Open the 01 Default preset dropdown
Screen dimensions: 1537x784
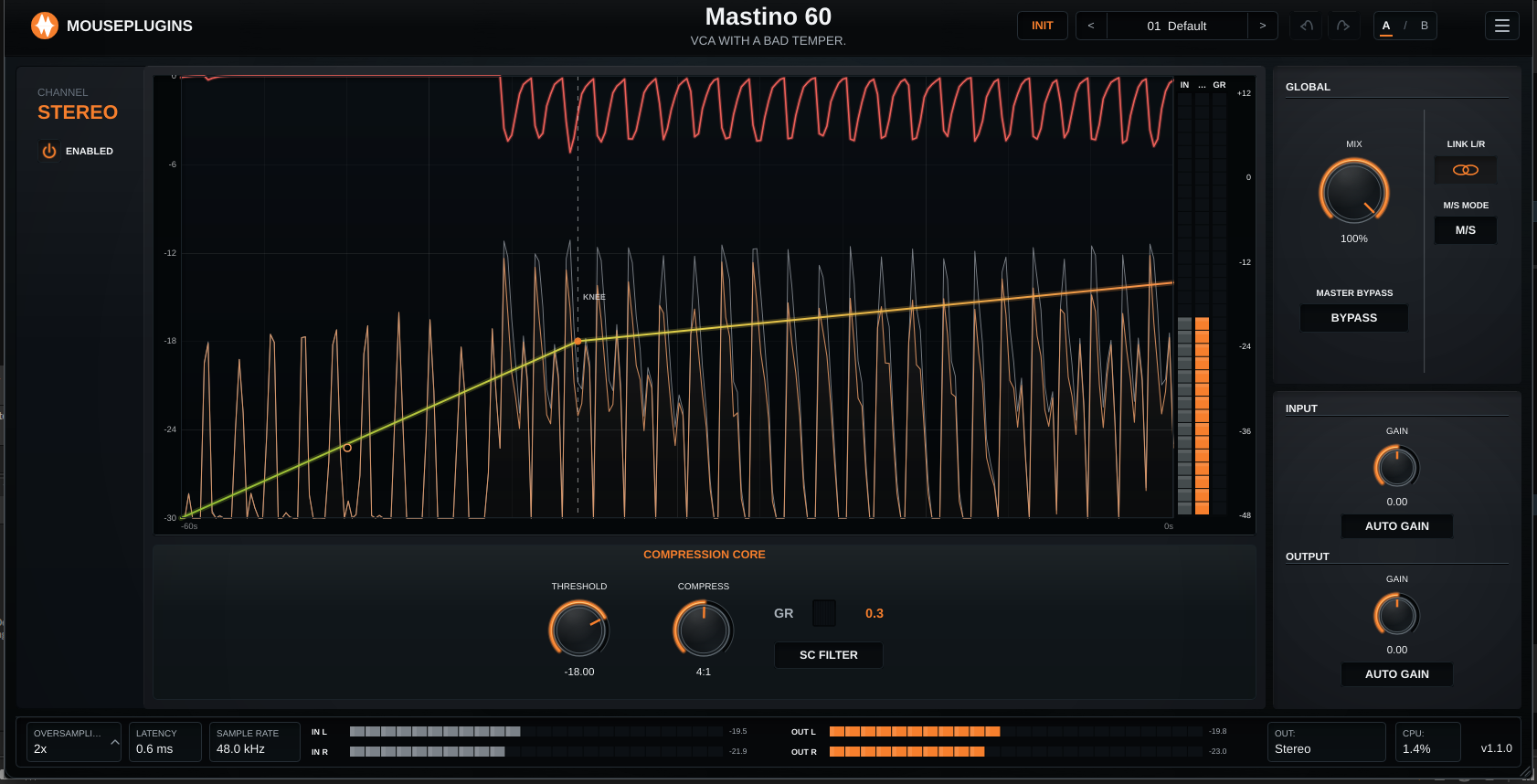pyautogui.click(x=1177, y=26)
